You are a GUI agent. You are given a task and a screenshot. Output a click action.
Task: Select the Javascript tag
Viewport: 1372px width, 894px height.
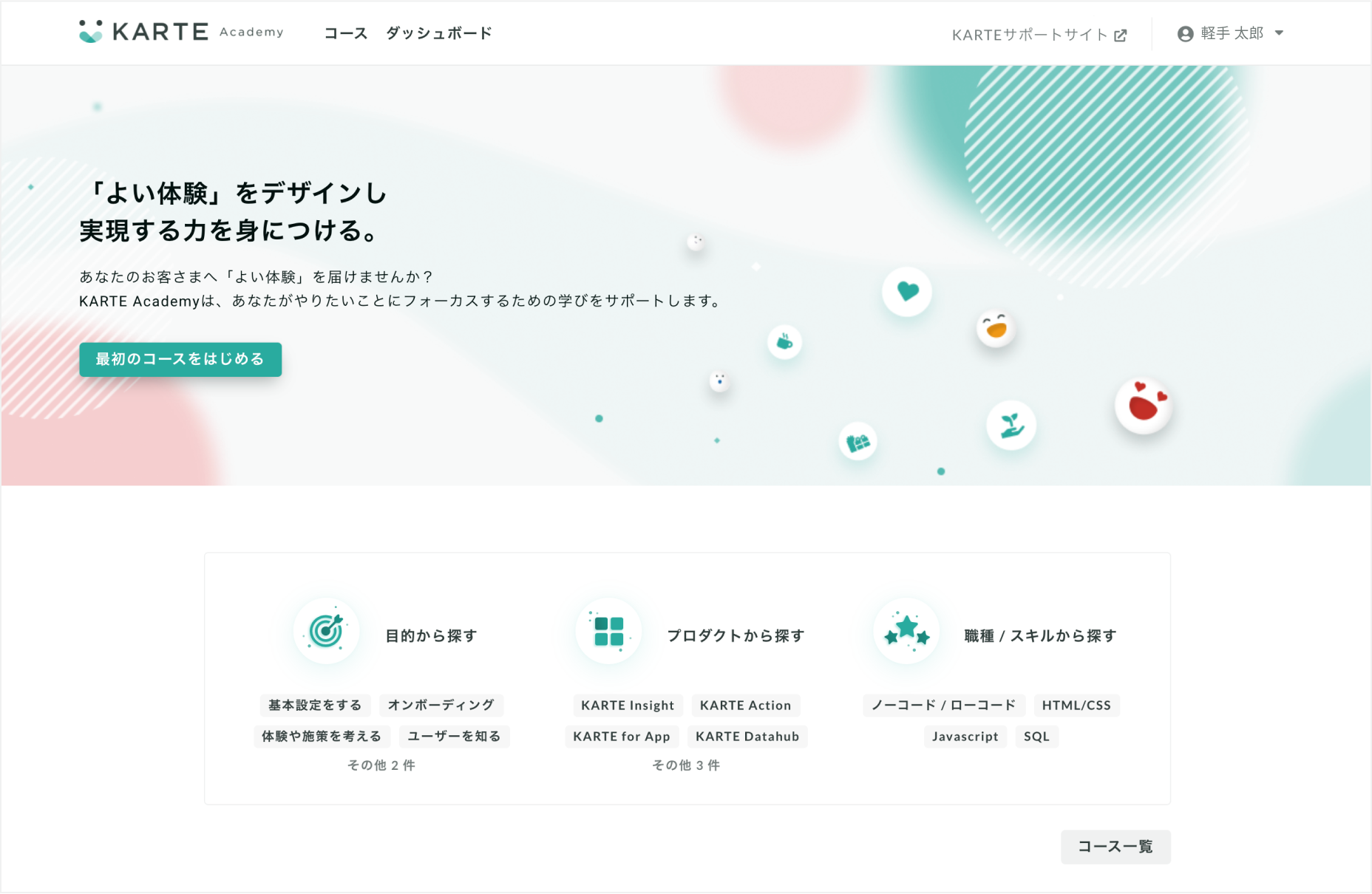(965, 736)
